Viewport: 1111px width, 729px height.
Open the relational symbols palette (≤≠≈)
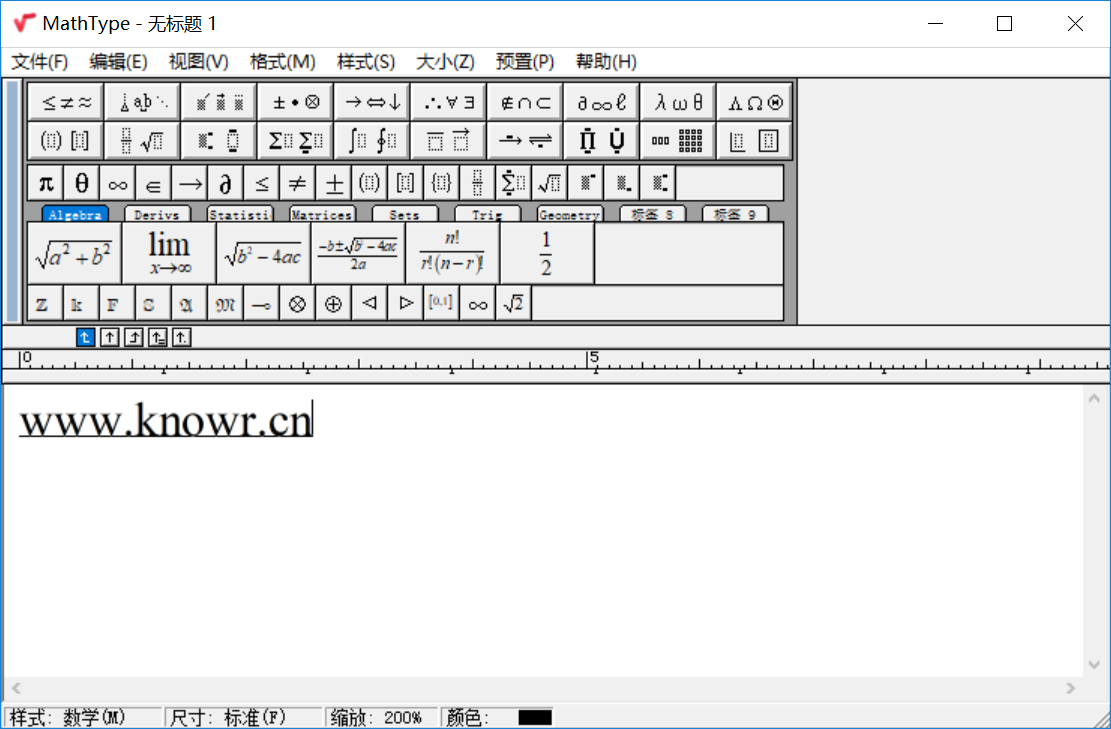point(66,102)
